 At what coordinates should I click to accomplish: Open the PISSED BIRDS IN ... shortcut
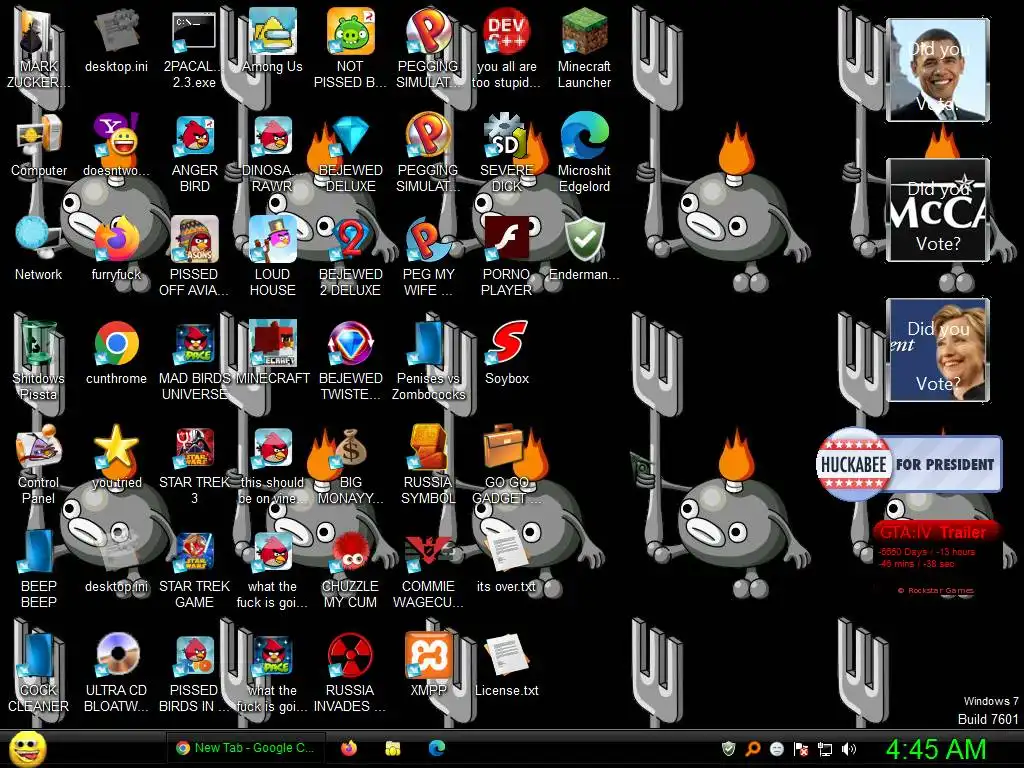(194, 673)
